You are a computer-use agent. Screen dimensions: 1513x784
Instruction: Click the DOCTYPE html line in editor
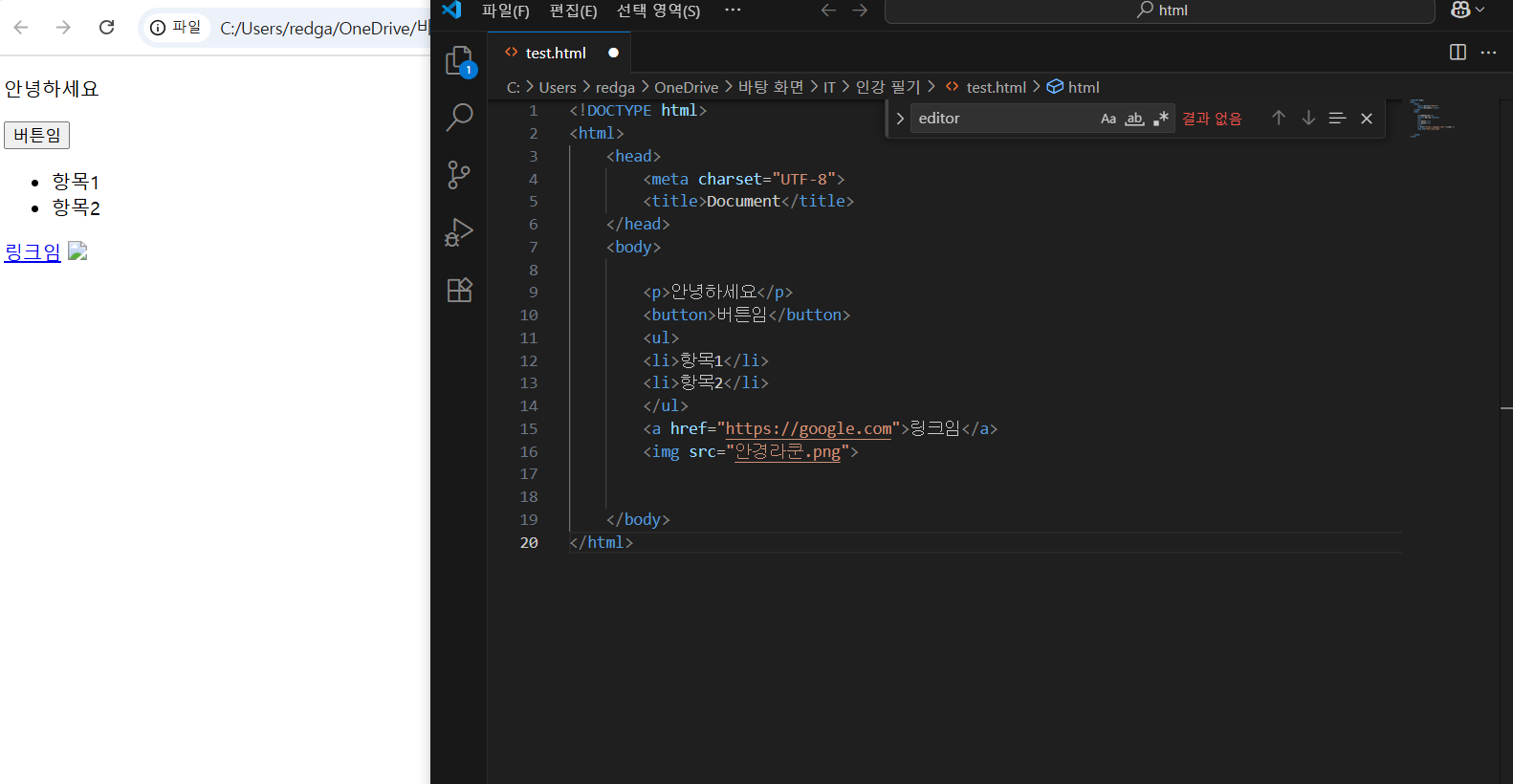coord(638,110)
